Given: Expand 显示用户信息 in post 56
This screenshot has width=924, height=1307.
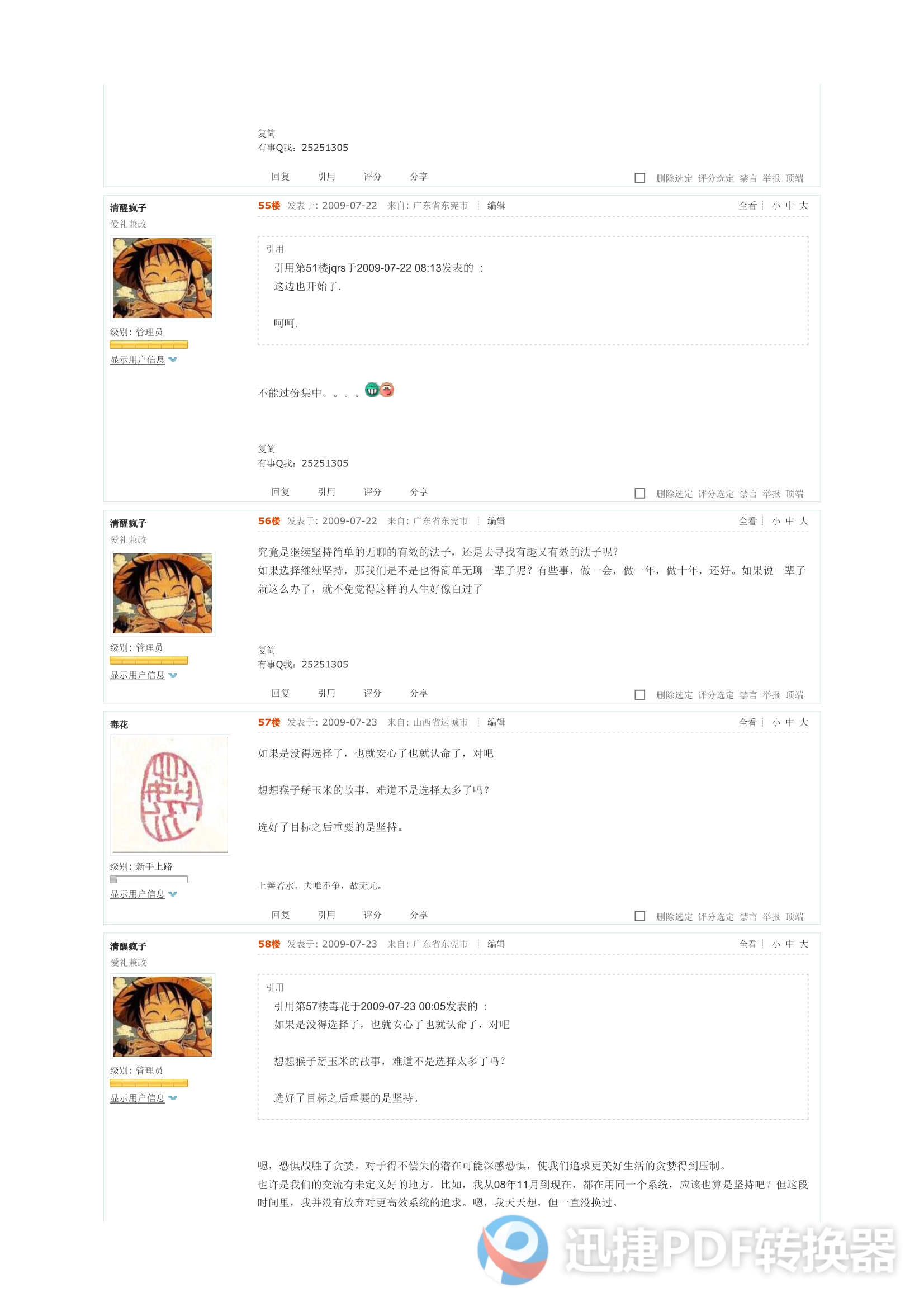Looking at the screenshot, I should pos(137,675).
